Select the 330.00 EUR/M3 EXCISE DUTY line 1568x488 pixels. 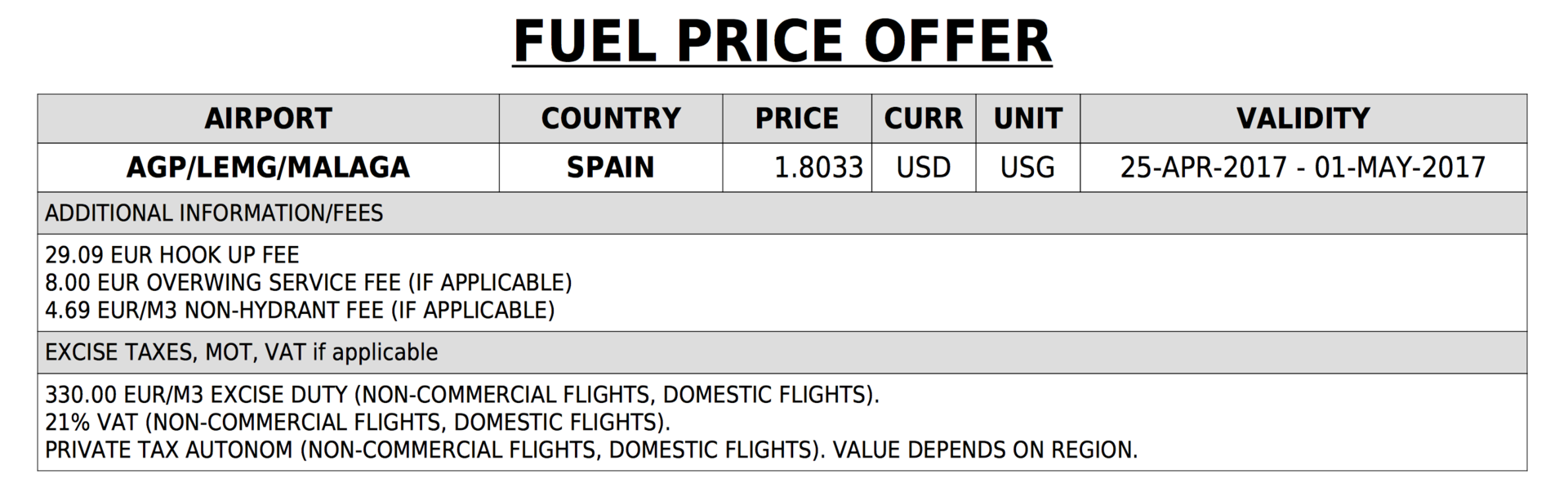coord(462,395)
